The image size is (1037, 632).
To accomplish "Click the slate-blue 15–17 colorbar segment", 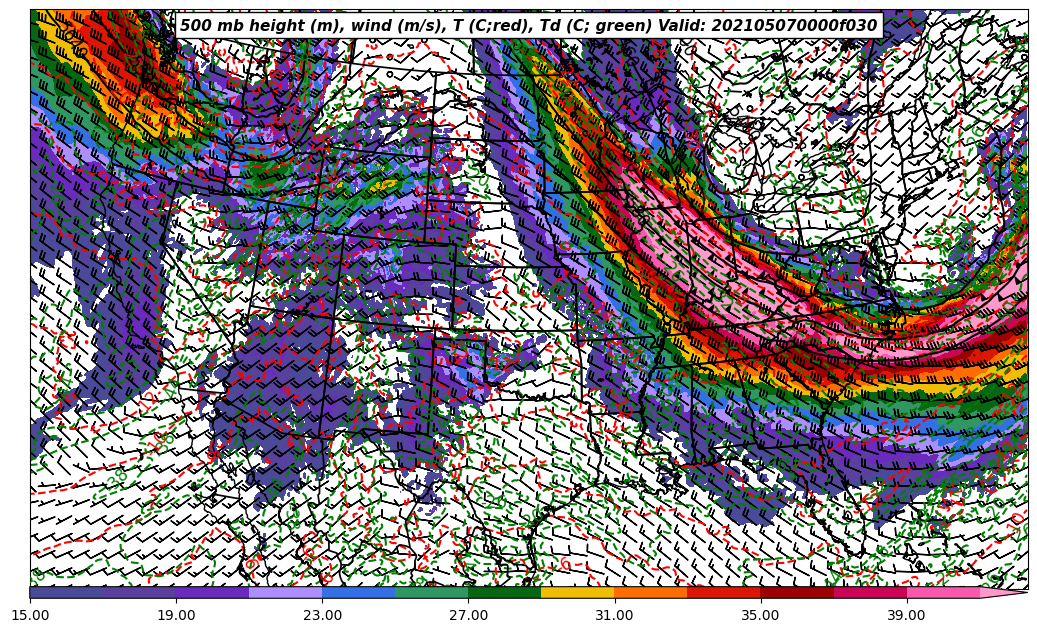I will (66, 592).
